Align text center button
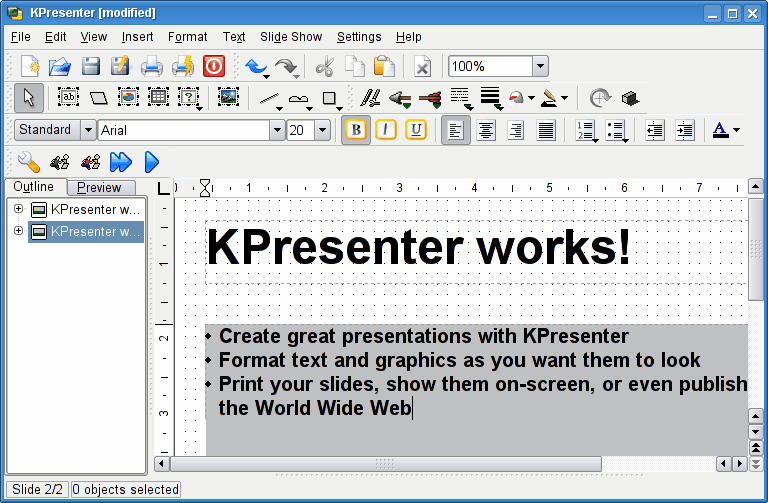This screenshot has height=503, width=768. coord(486,130)
